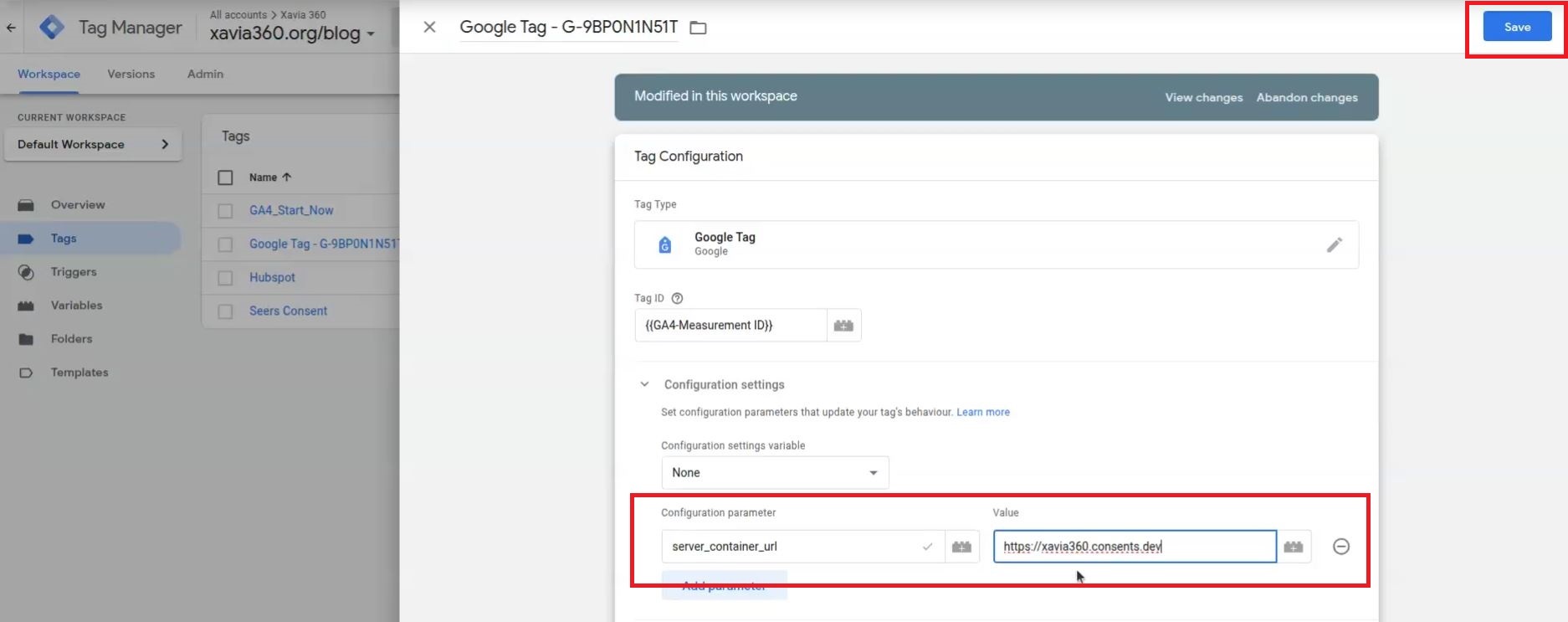Viewport: 1568px width, 622px height.
Task: Open the Hubspot tag
Action: 272,277
